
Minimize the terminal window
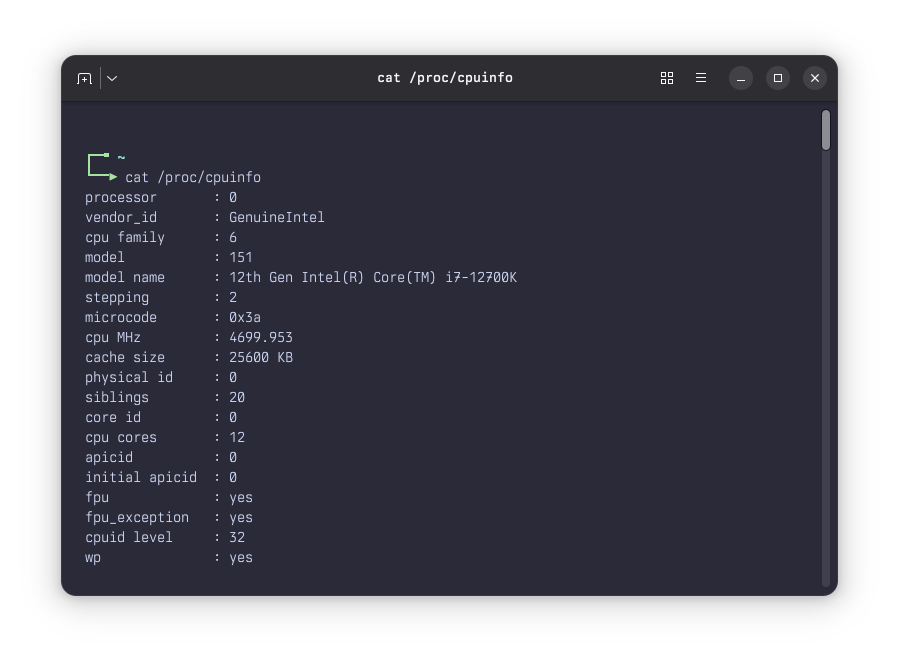point(740,77)
